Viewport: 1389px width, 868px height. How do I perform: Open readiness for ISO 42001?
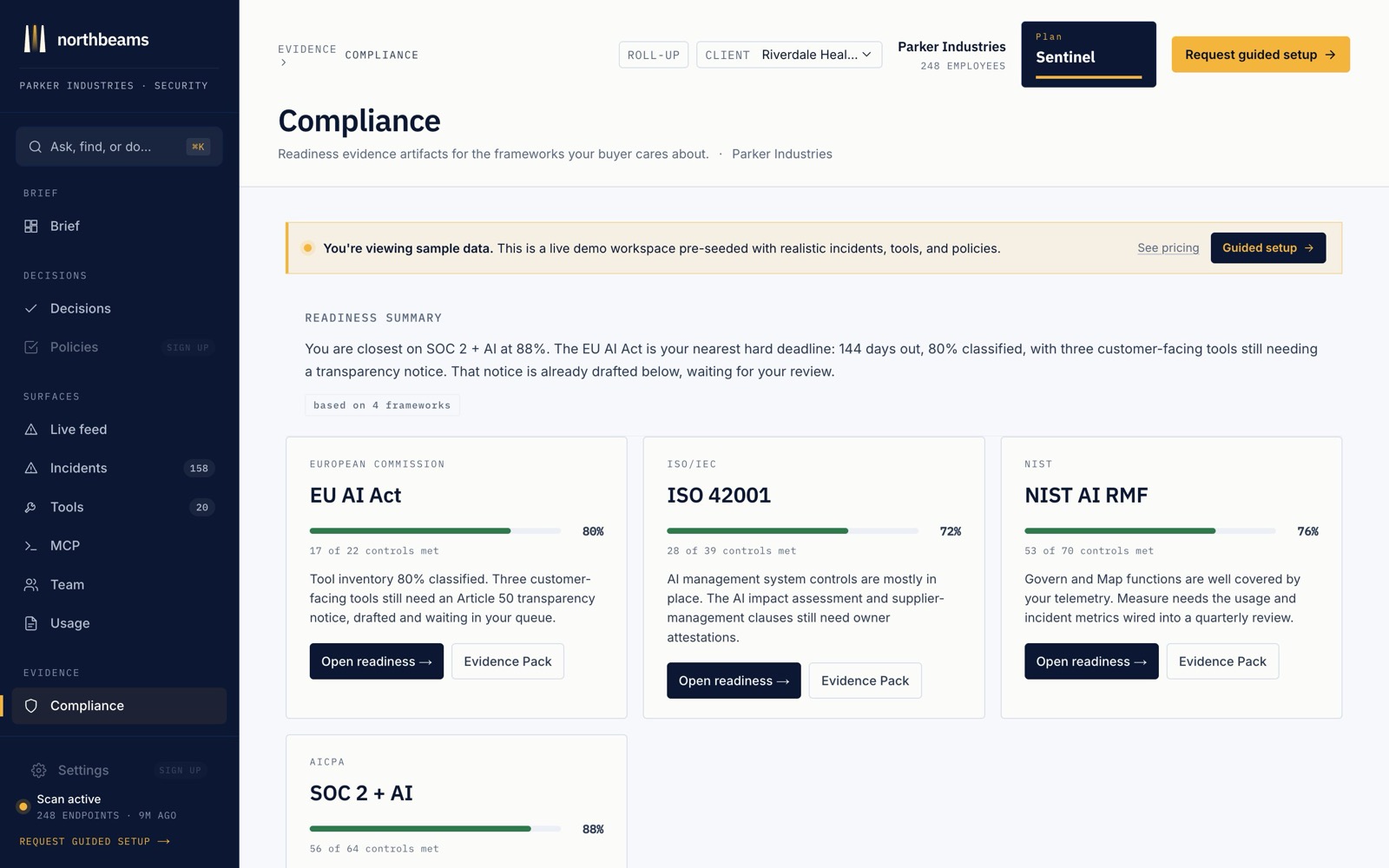[x=734, y=681]
